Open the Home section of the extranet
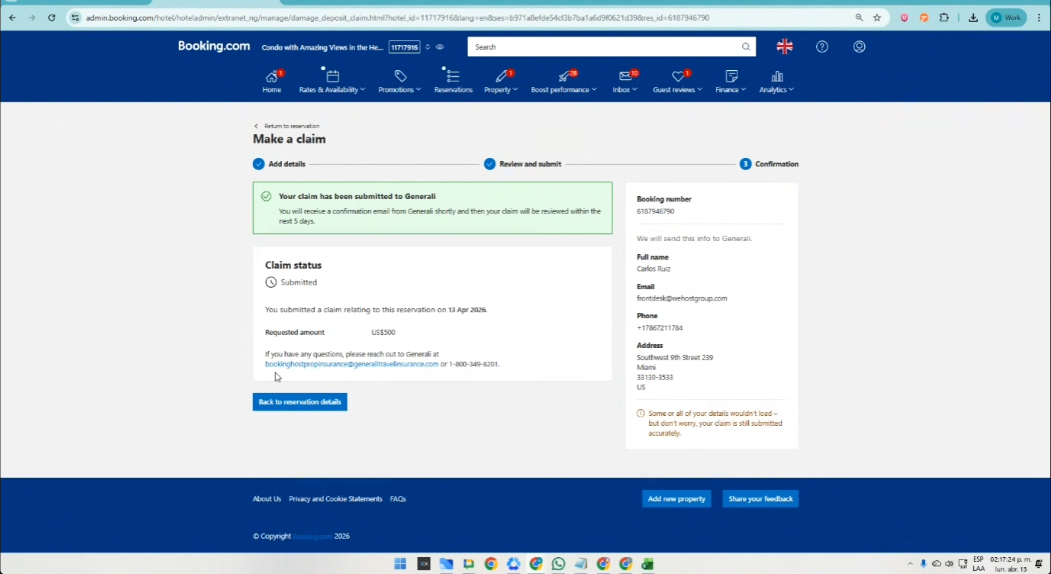This screenshot has height=574, width=1051. [x=271, y=81]
